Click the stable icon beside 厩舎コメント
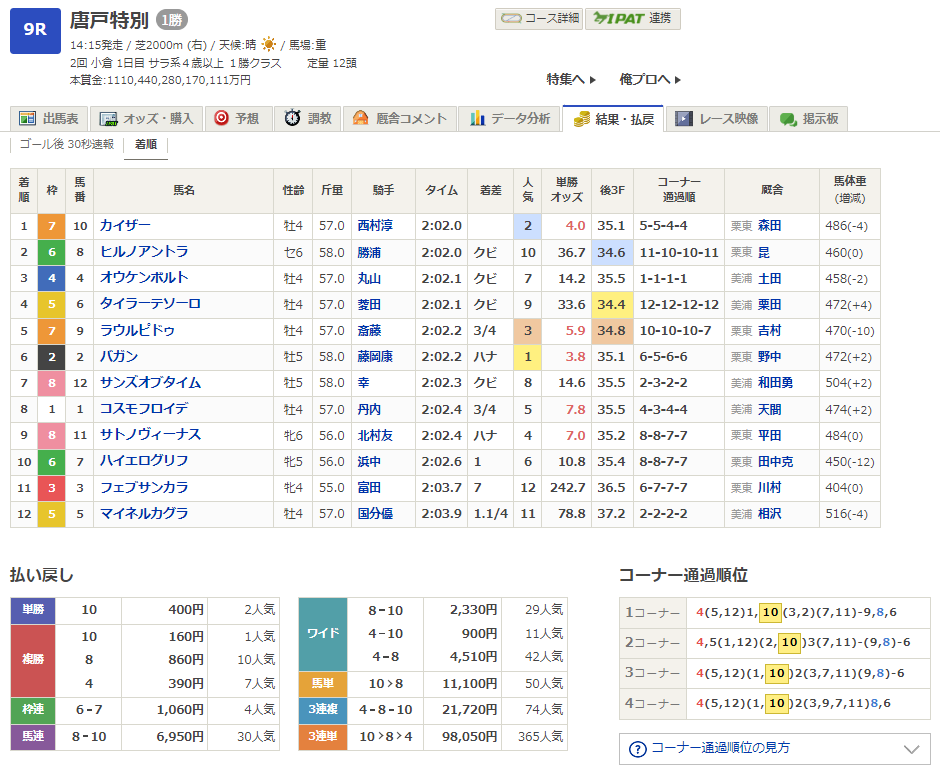Image resolution: width=940 pixels, height=775 pixels. pos(361,119)
